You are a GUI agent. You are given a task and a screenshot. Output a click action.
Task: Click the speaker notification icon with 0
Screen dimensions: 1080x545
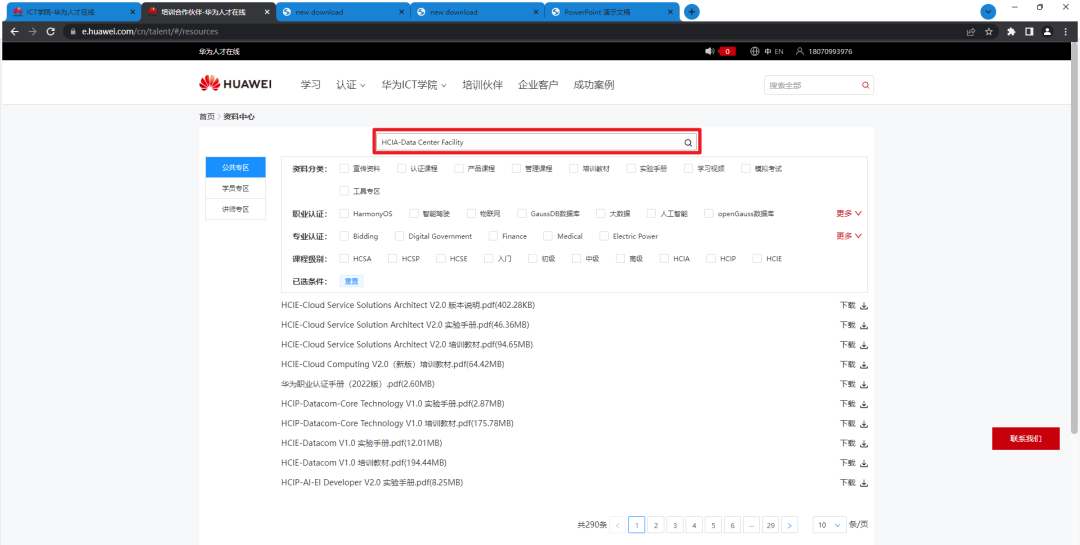[x=720, y=52]
